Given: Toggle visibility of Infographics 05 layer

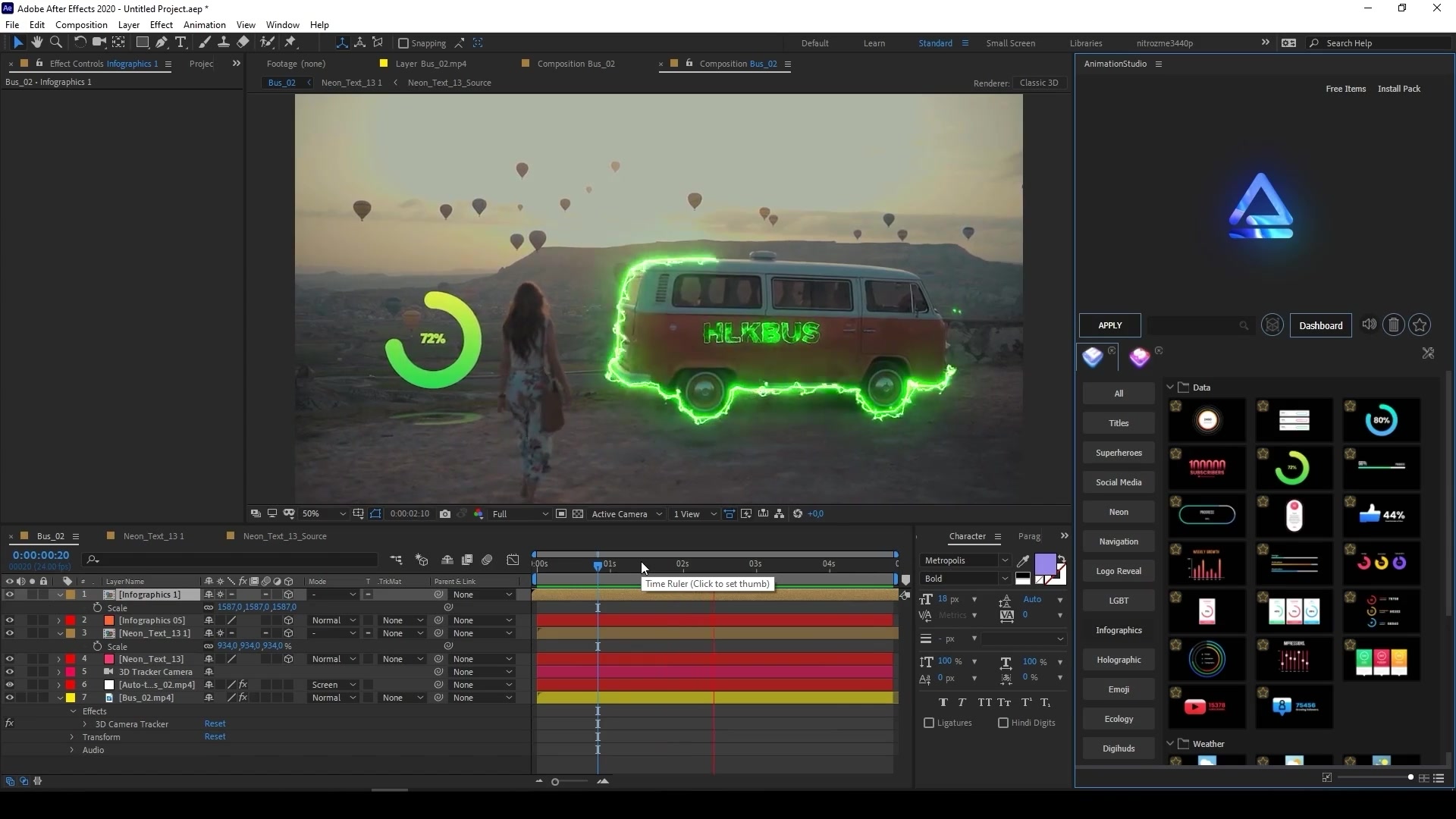Looking at the screenshot, I should [x=9, y=620].
